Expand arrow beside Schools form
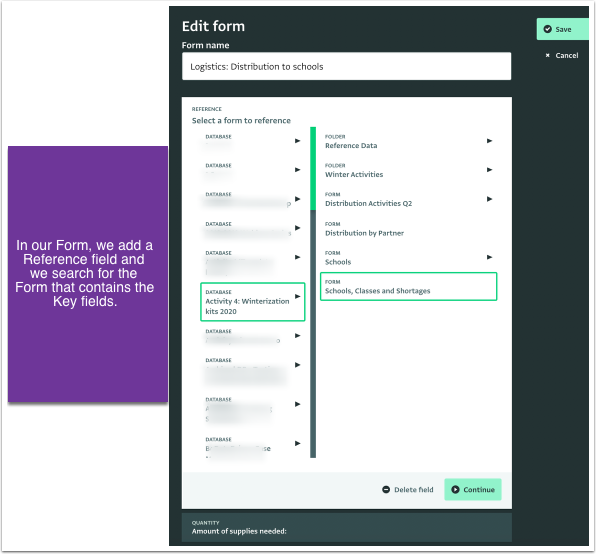596x554 pixels. 490,257
